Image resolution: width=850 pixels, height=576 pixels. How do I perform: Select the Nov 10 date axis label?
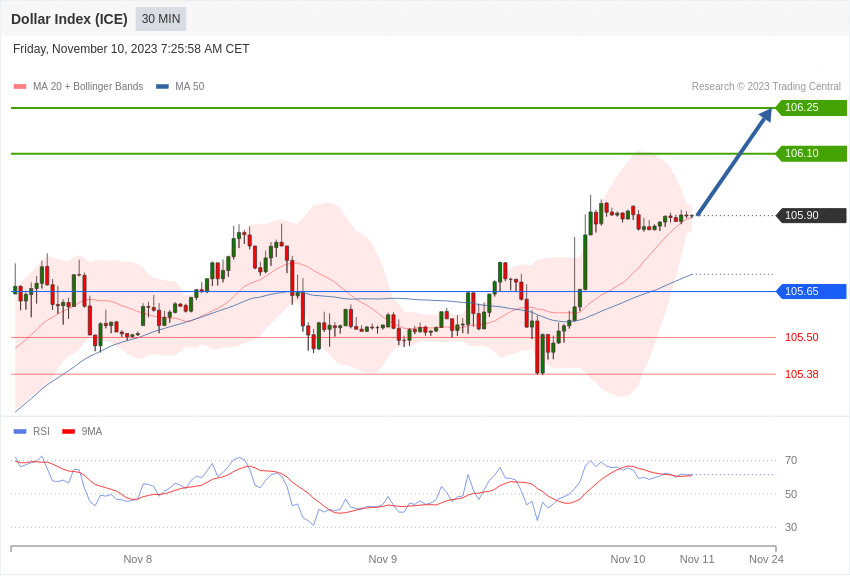point(628,559)
